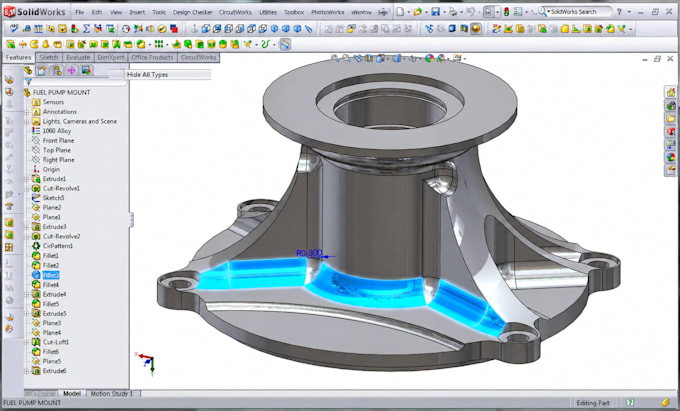
Task: Click the Curves icon on Features toolbar
Action: pos(265,44)
